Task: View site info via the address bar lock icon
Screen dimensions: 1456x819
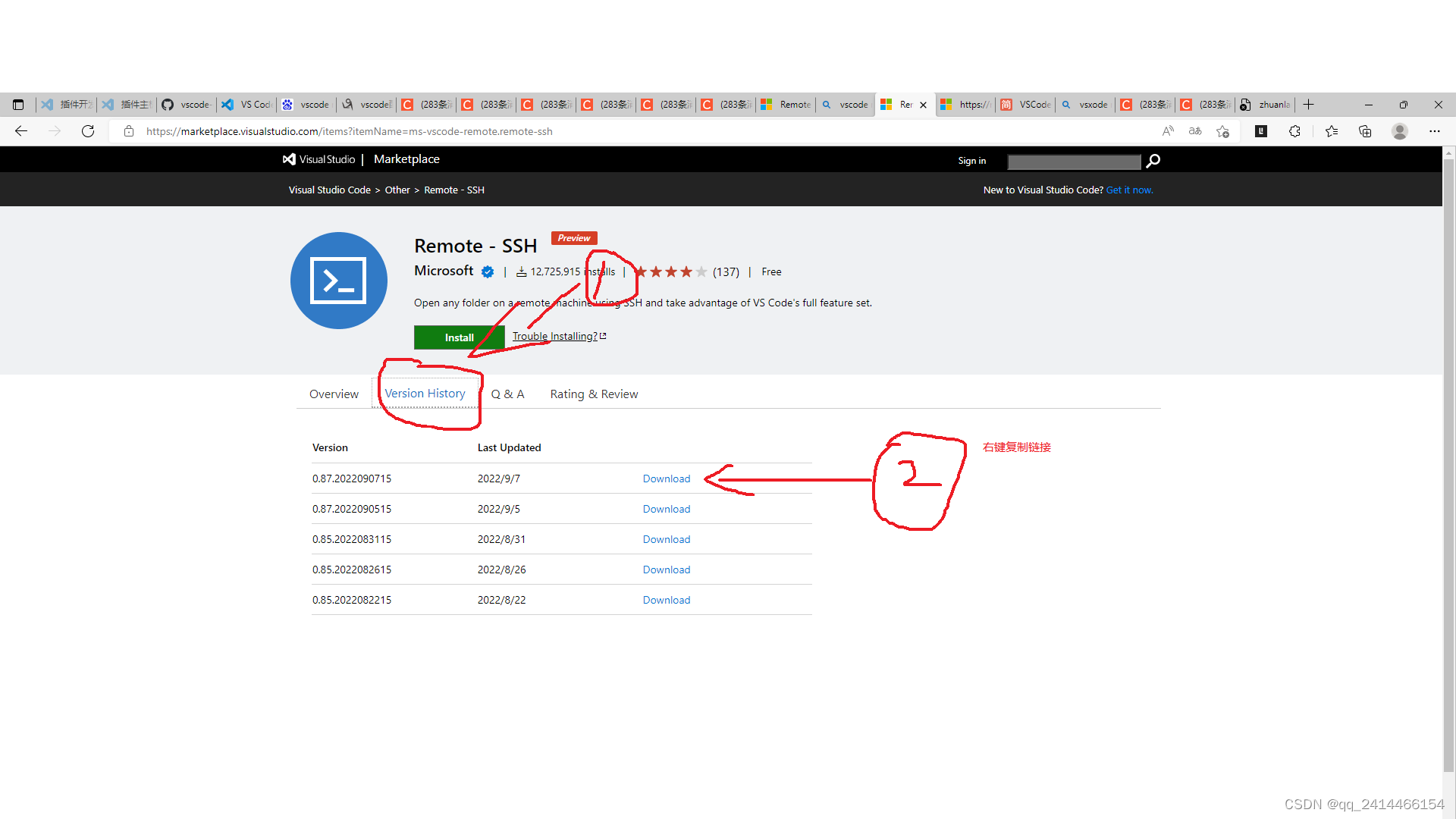Action: click(x=129, y=131)
